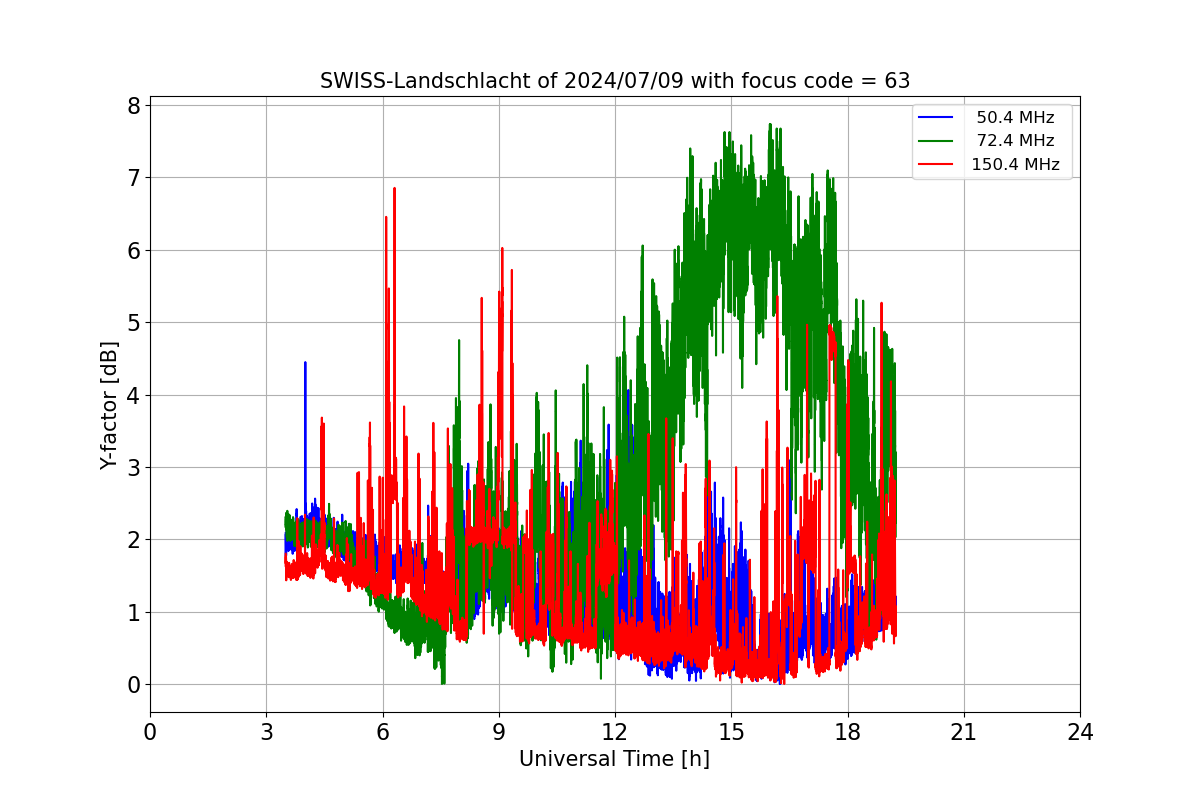This screenshot has height=800, width=1200.
Task: Click x-axis tick label 21
Action: tap(964, 733)
